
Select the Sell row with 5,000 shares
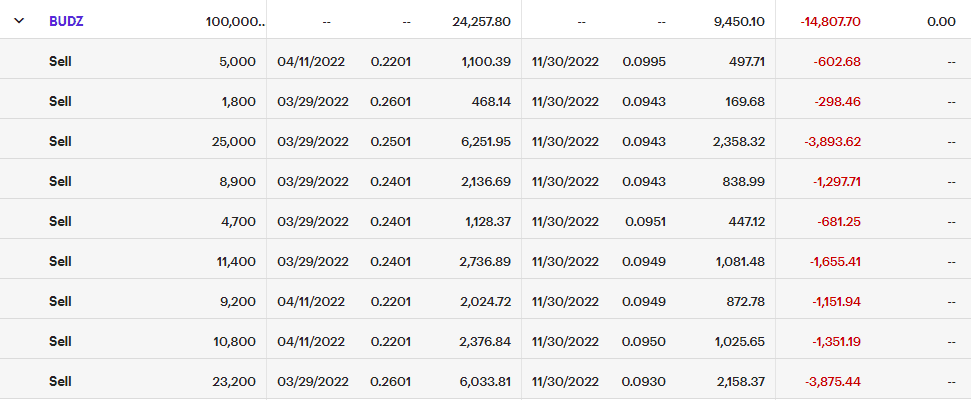pos(61,61)
